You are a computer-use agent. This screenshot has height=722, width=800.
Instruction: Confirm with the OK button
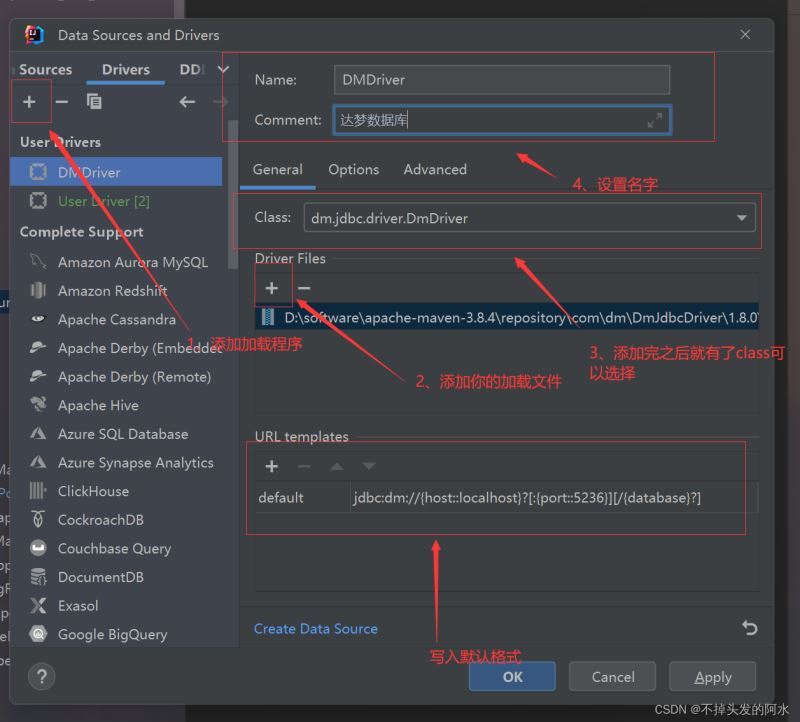tap(512, 677)
